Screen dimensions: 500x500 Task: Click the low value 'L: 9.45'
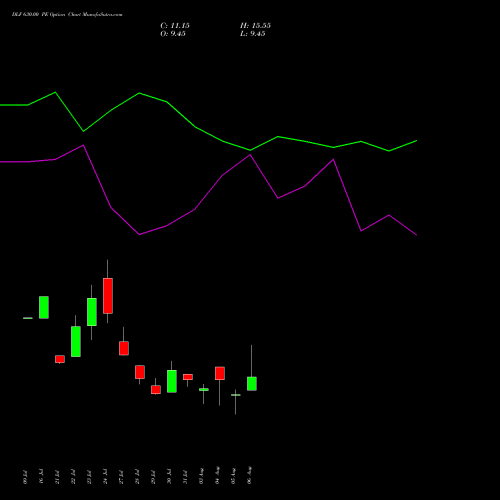click(253, 34)
